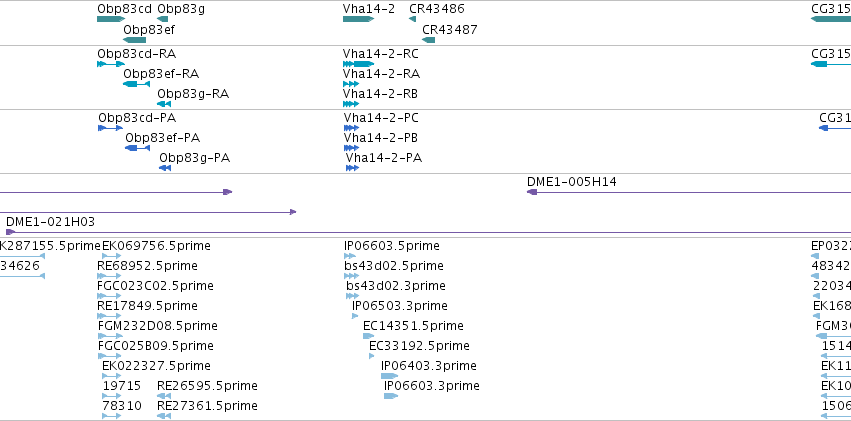This screenshot has width=851, height=421.
Task: Click the EC14351.5prime EST feature
Action: click(x=369, y=336)
